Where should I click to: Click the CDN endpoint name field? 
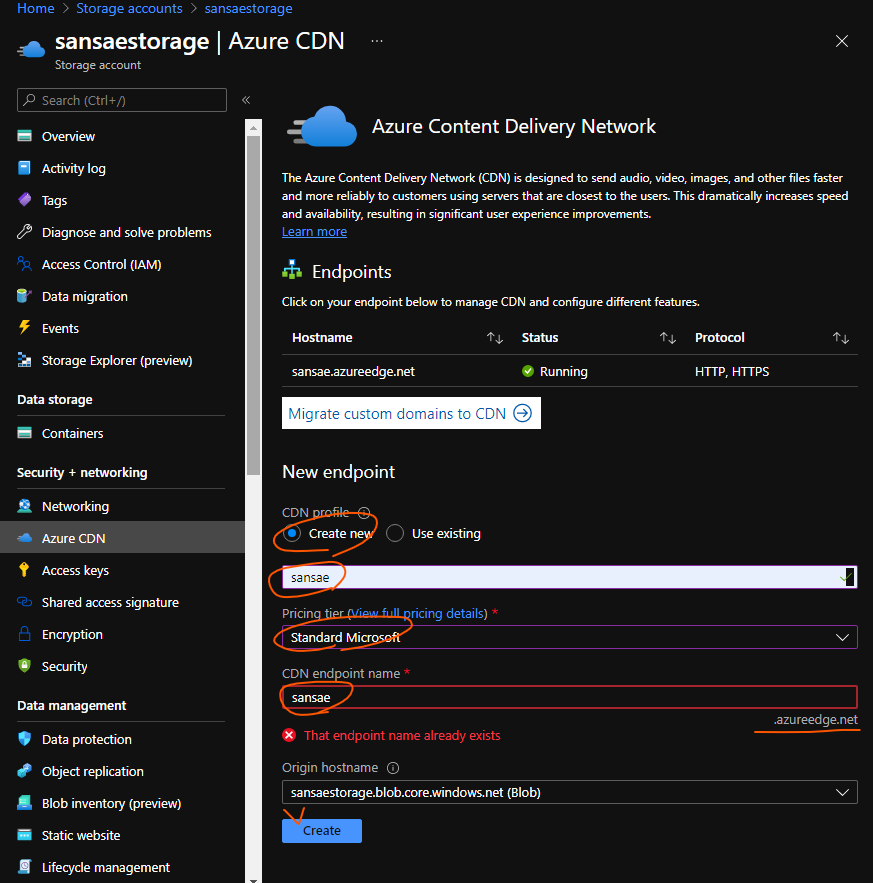point(569,696)
